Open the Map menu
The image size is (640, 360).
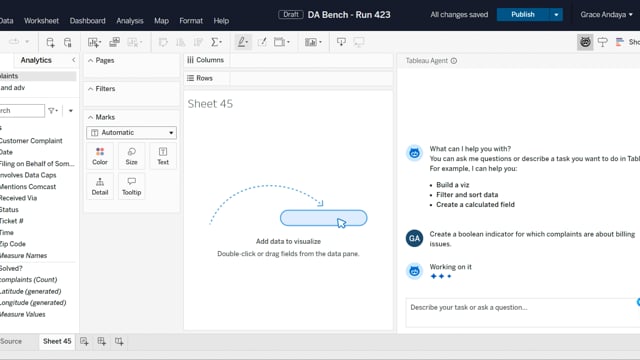click(161, 21)
